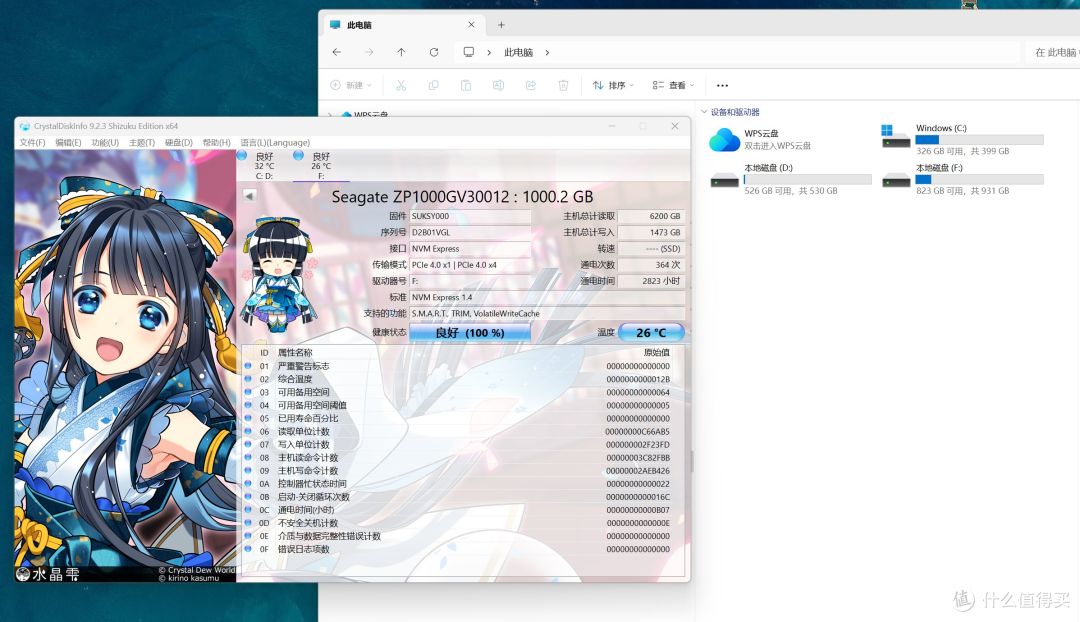Go back in File Explorer
This screenshot has width=1080, height=622.
pos(337,52)
